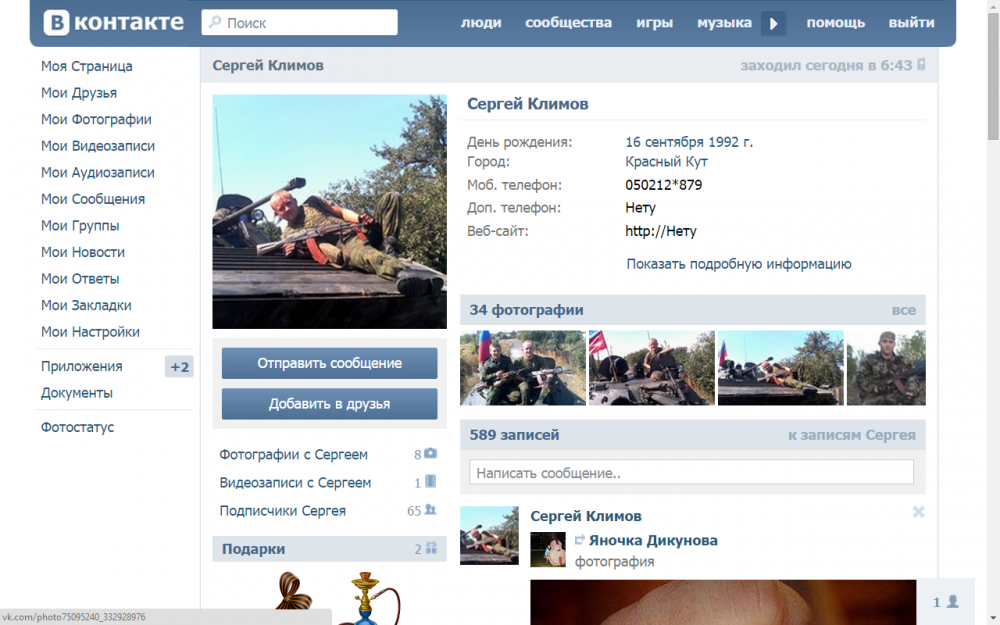Click the wall post author avatar thumbnail
Viewport: 1000px width, 625px height.
tap(489, 535)
